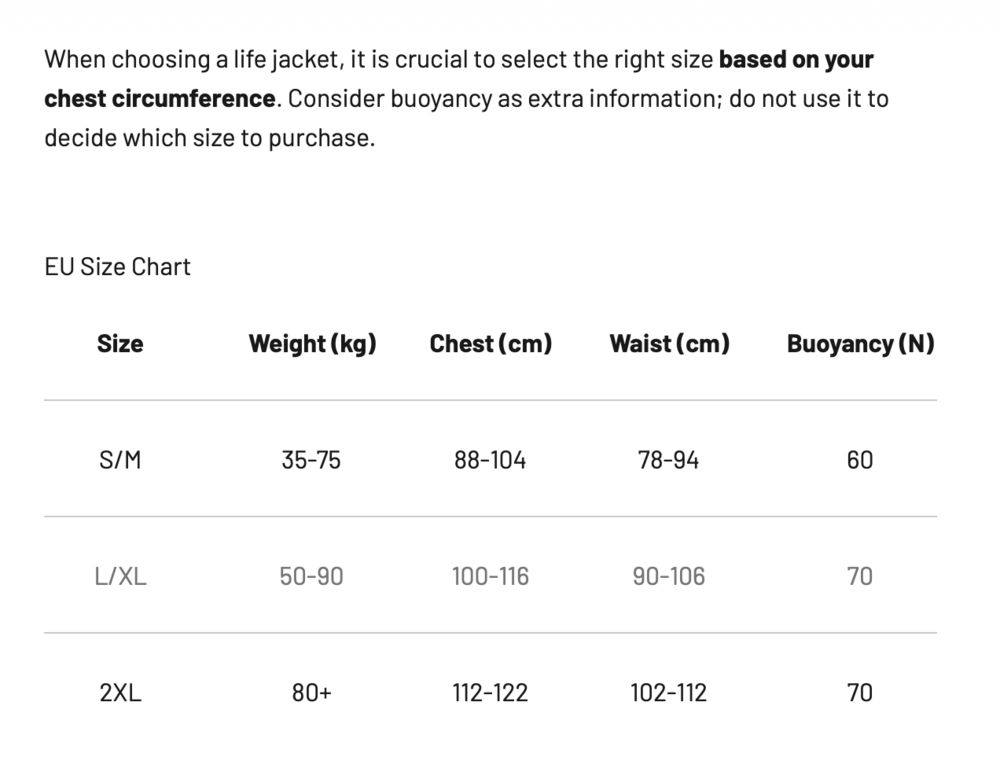Click the Chest (cm) column header
Viewport: 1000px width, 772px height.
pos(490,344)
